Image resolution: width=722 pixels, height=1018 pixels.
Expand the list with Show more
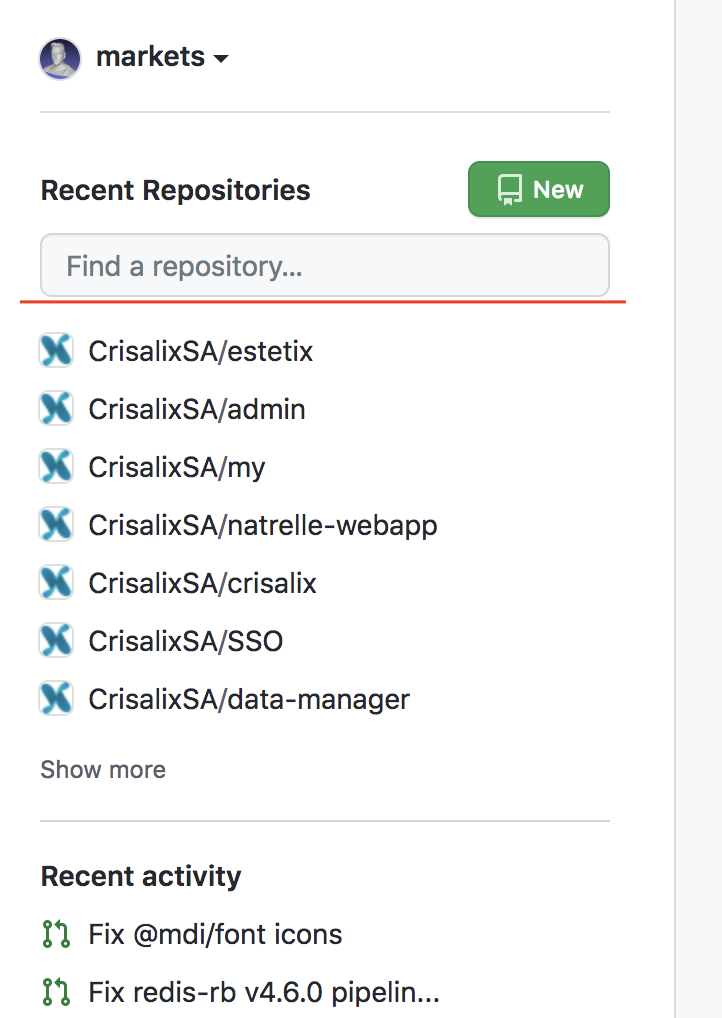(103, 769)
